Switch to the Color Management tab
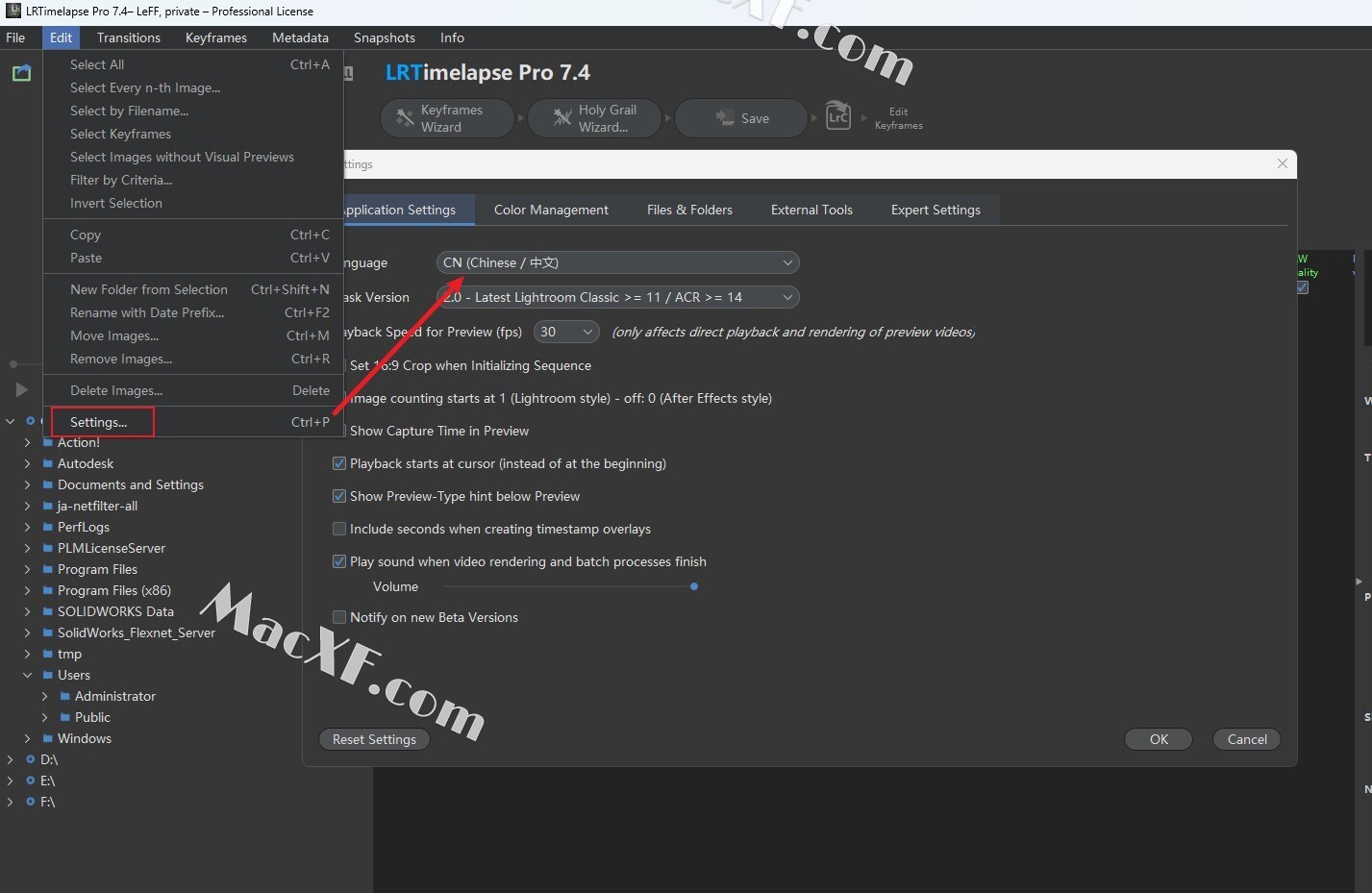Screen dimensions: 1372x893 [551, 210]
